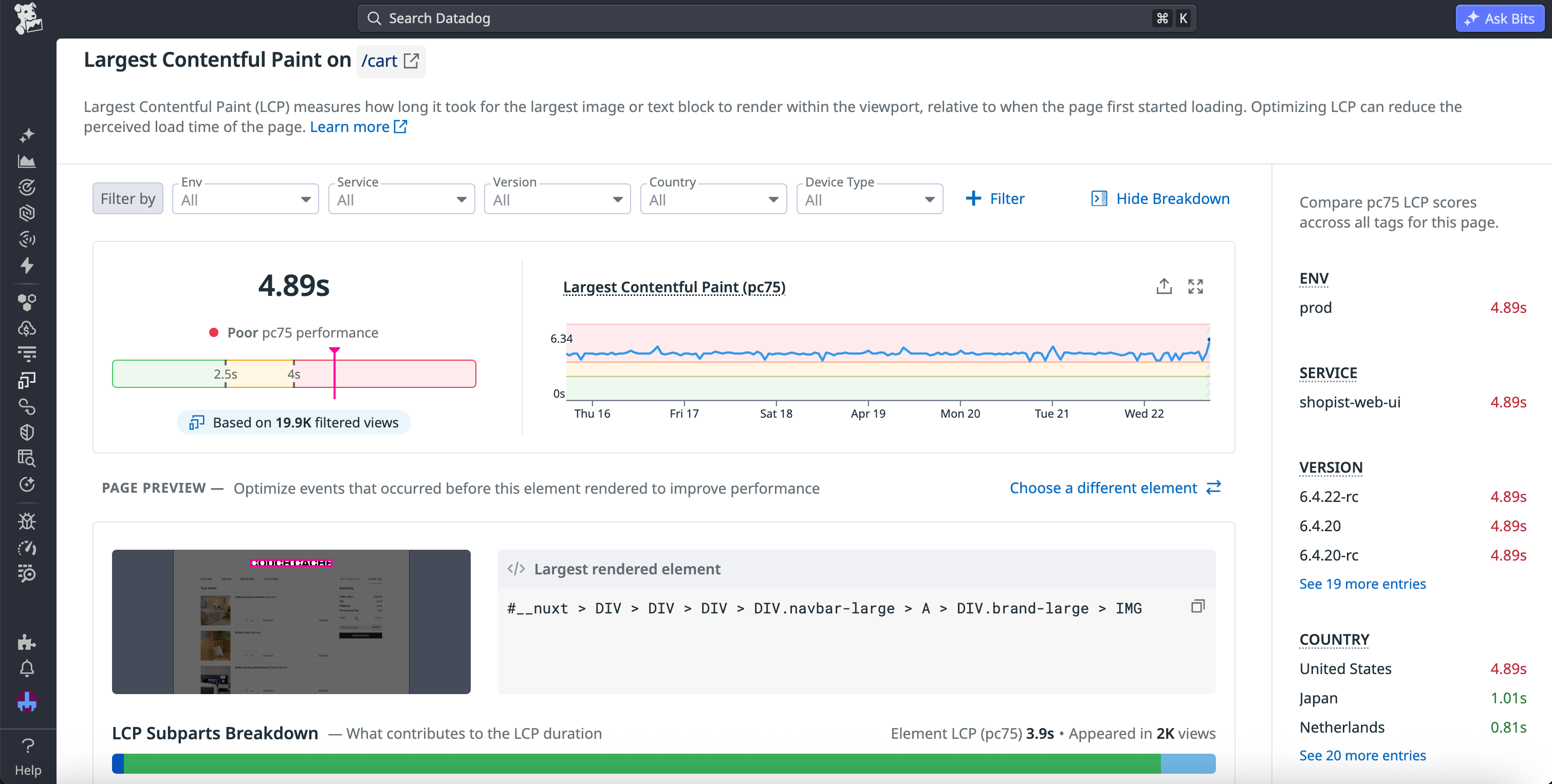Open the Env filter dropdown

(x=245, y=199)
